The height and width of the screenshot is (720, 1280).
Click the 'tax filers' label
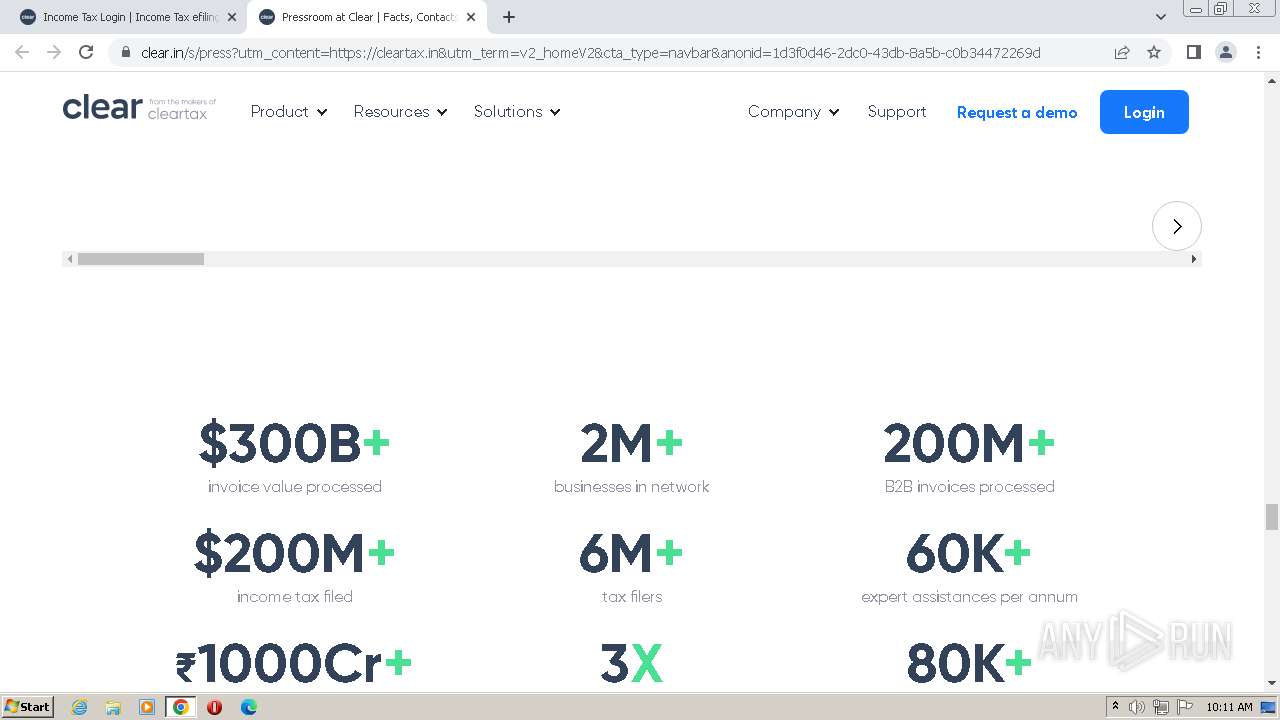[632, 597]
